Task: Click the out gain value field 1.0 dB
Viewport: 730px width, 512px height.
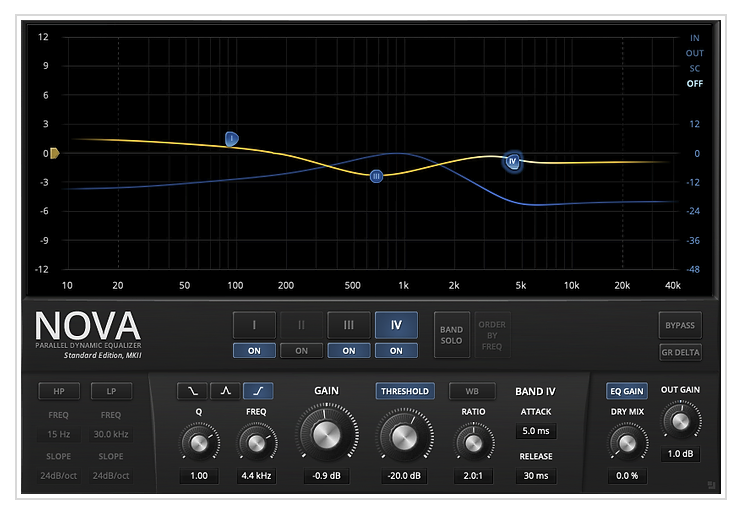Action: click(x=681, y=453)
